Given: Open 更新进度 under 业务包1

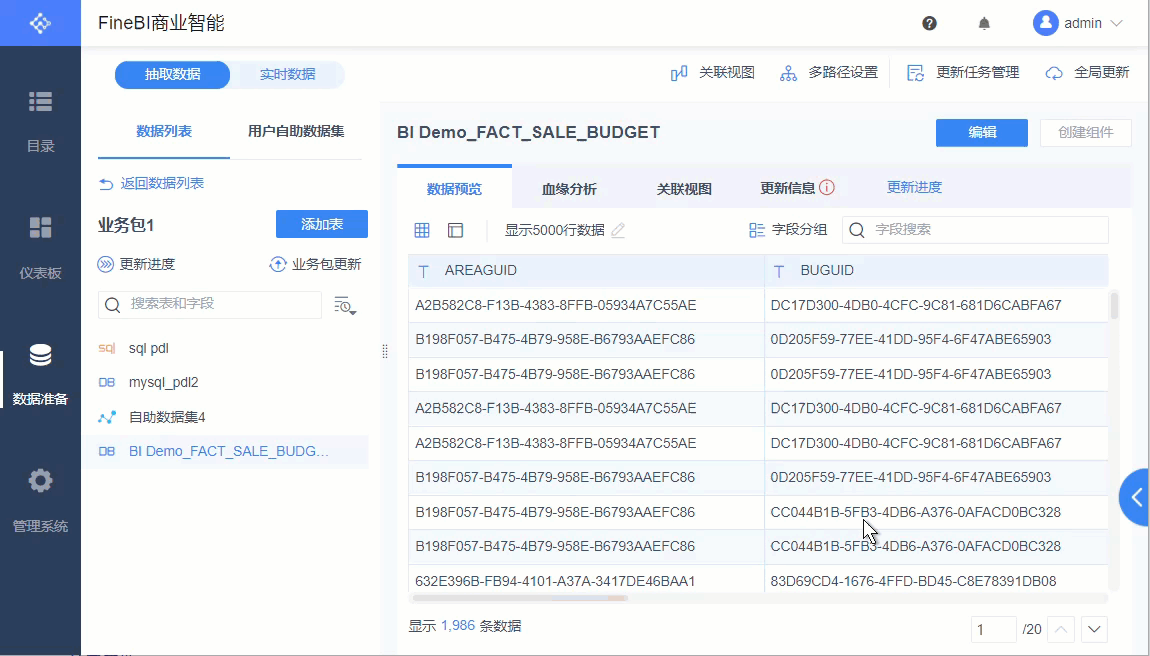Looking at the screenshot, I should tap(136, 264).
